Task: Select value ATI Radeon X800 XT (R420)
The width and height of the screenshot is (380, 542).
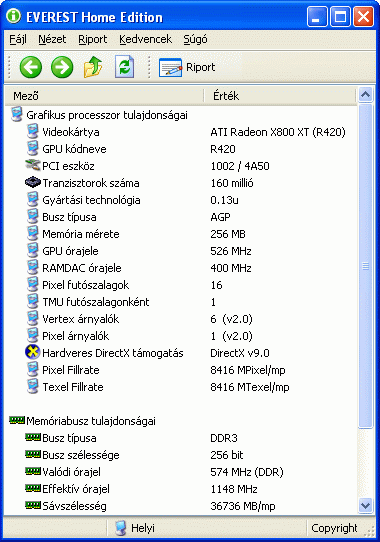Action: click(278, 132)
